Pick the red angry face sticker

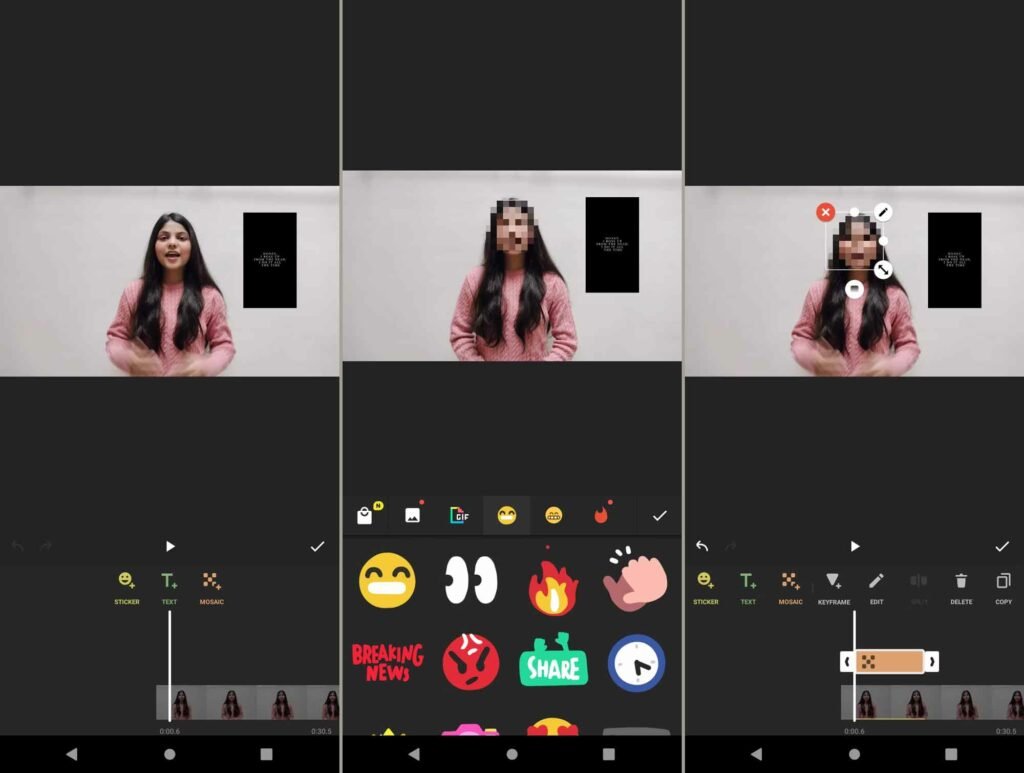point(471,661)
